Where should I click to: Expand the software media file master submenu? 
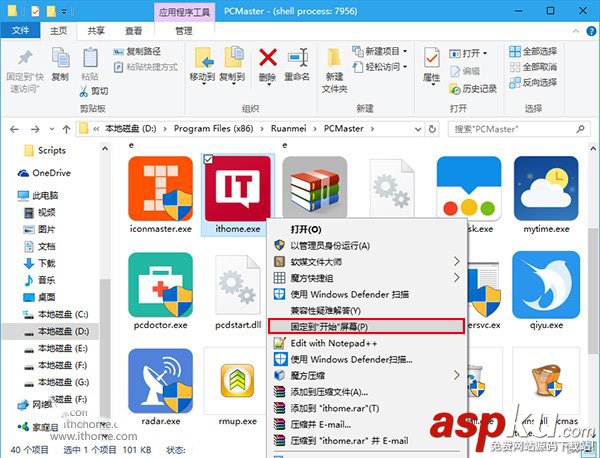click(456, 262)
